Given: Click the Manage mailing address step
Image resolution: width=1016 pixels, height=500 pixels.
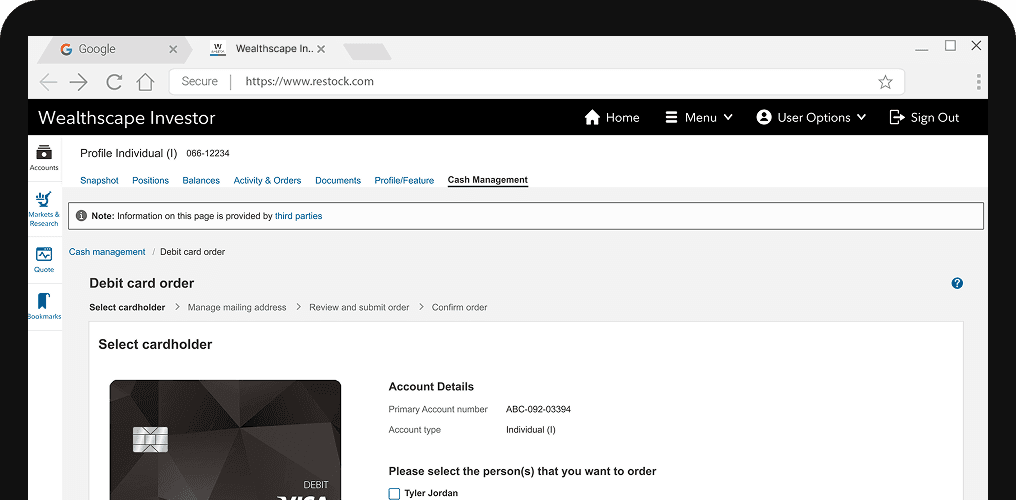Looking at the screenshot, I should 237,308.
